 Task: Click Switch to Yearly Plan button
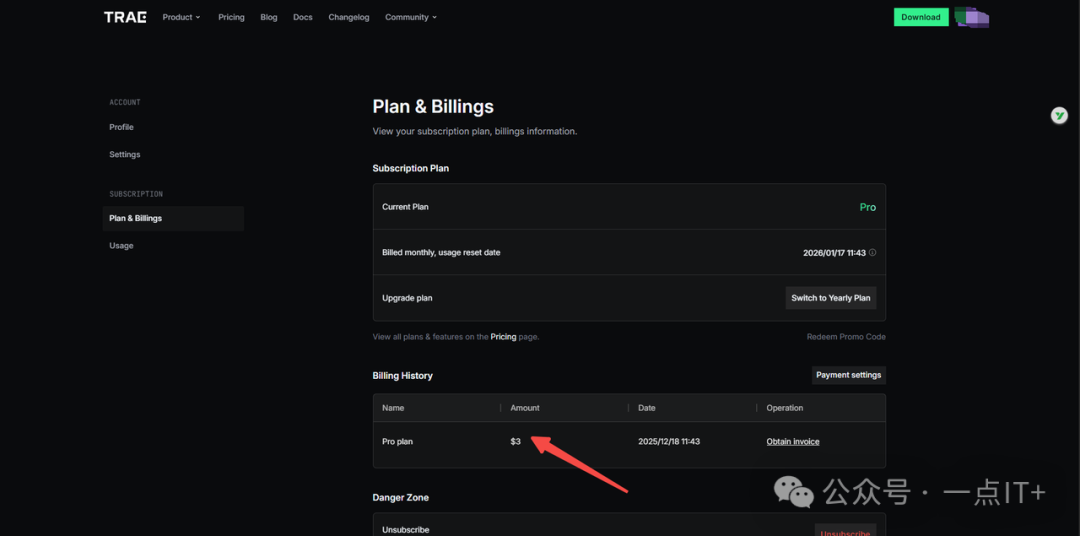[x=831, y=298]
